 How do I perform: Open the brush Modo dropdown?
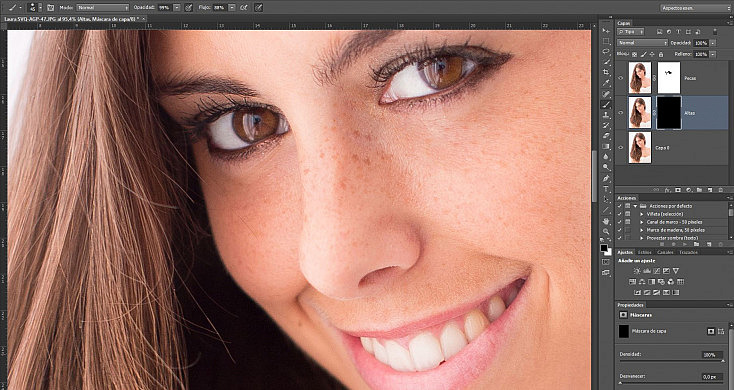(103, 8)
